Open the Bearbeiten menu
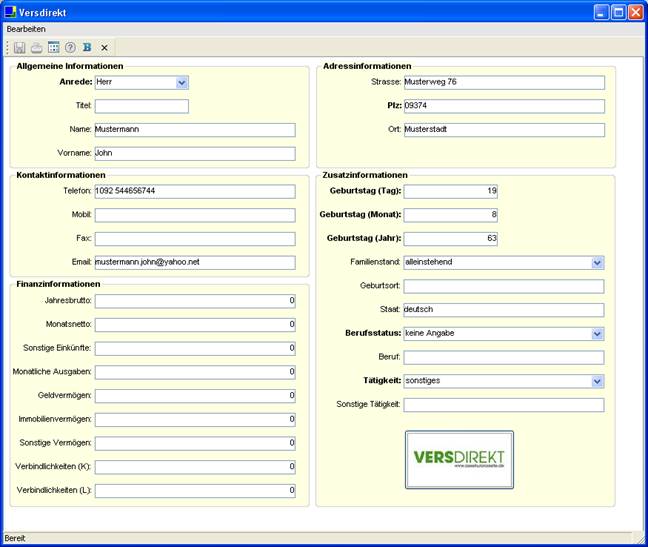 26,29
